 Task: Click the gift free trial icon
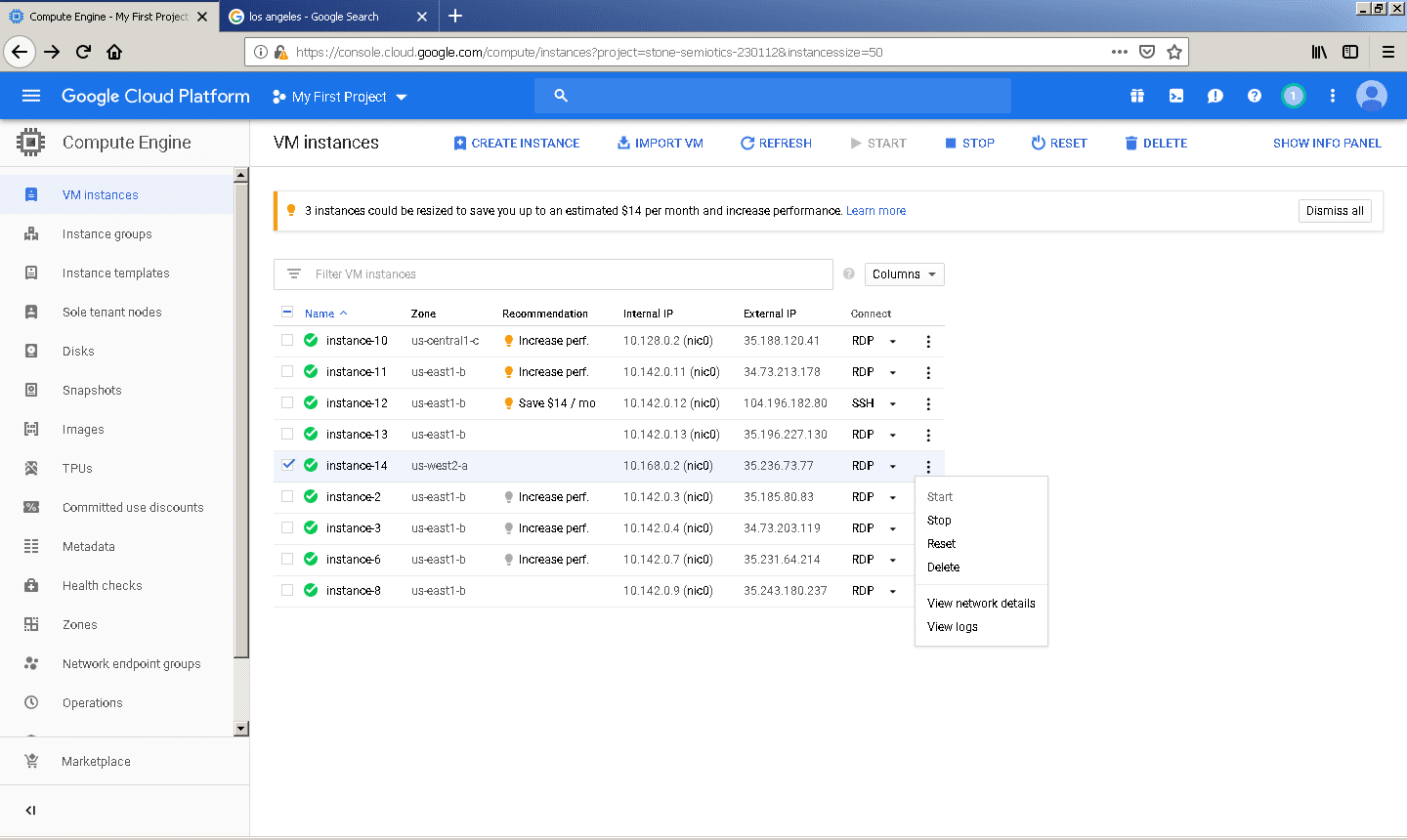[x=1137, y=96]
